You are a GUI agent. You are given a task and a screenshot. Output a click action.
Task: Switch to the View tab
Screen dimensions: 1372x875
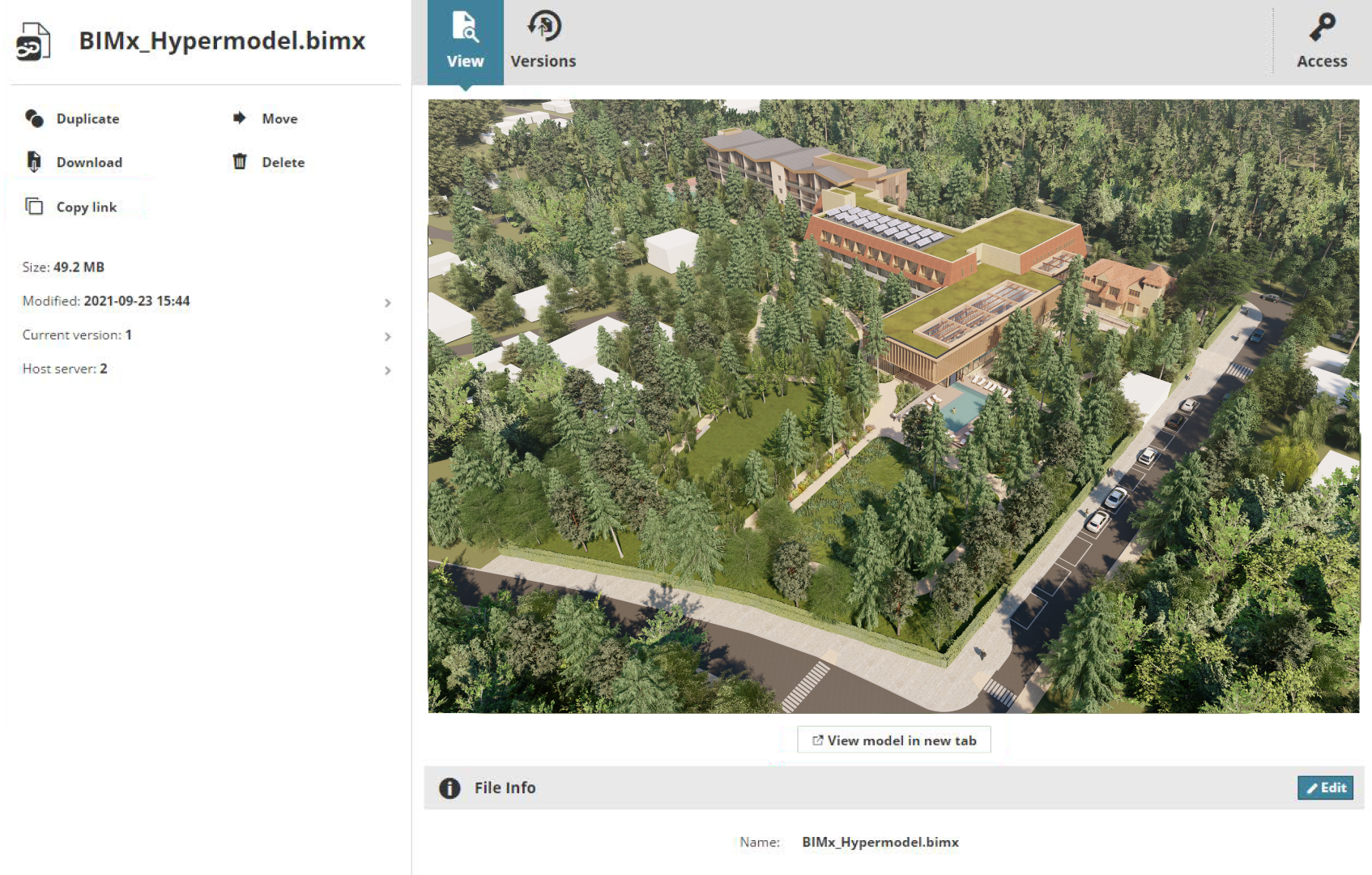coord(465,42)
